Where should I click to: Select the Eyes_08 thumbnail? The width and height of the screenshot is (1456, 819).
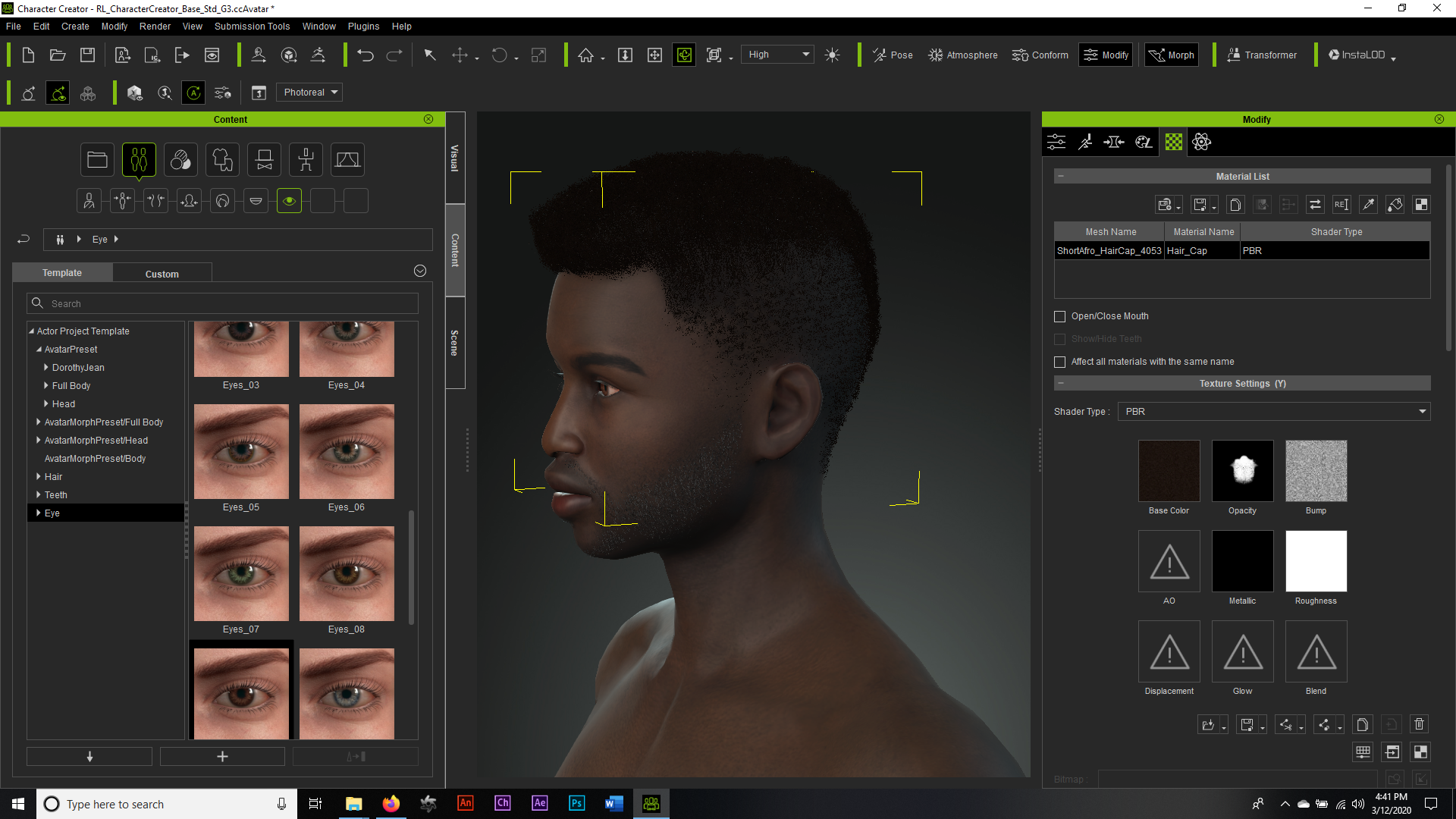[x=347, y=573]
